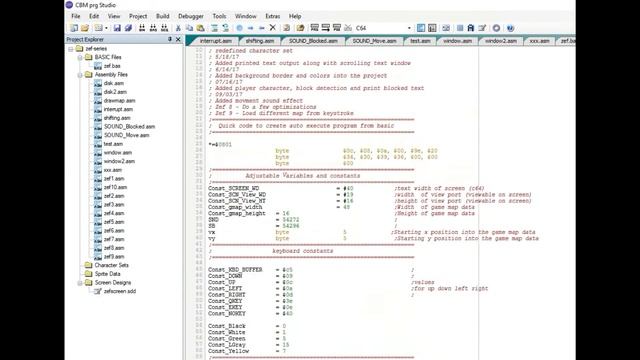Click the Save All multiple disks icon

click(x=128, y=28)
